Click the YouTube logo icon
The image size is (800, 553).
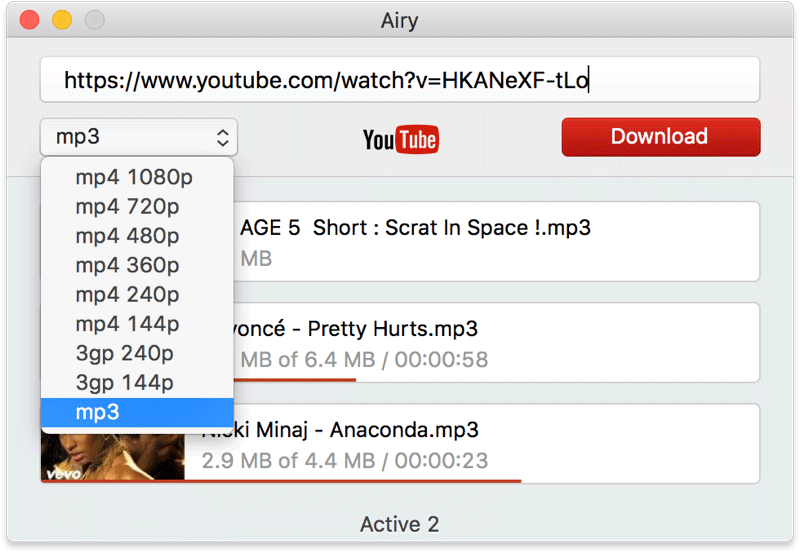click(401, 139)
